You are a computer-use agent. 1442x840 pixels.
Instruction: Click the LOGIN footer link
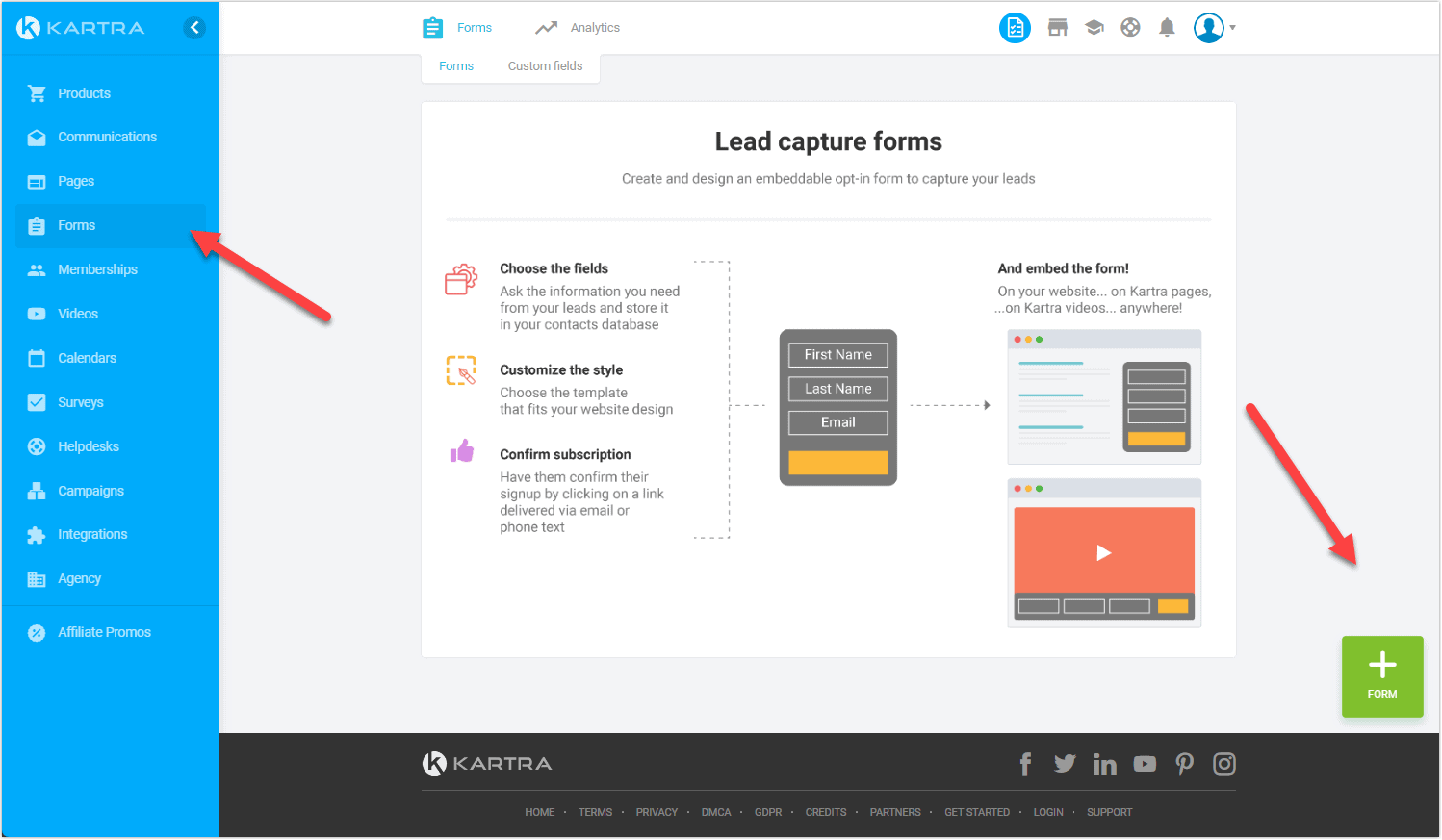[1048, 813]
